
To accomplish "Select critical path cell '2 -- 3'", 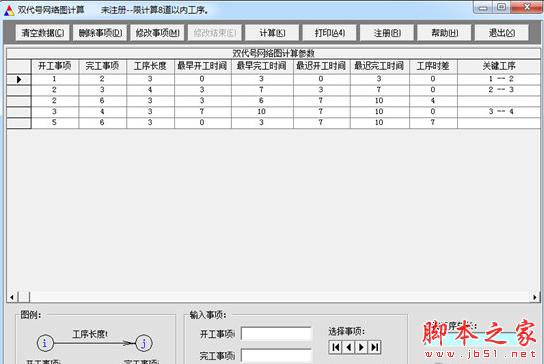I will (x=499, y=90).
